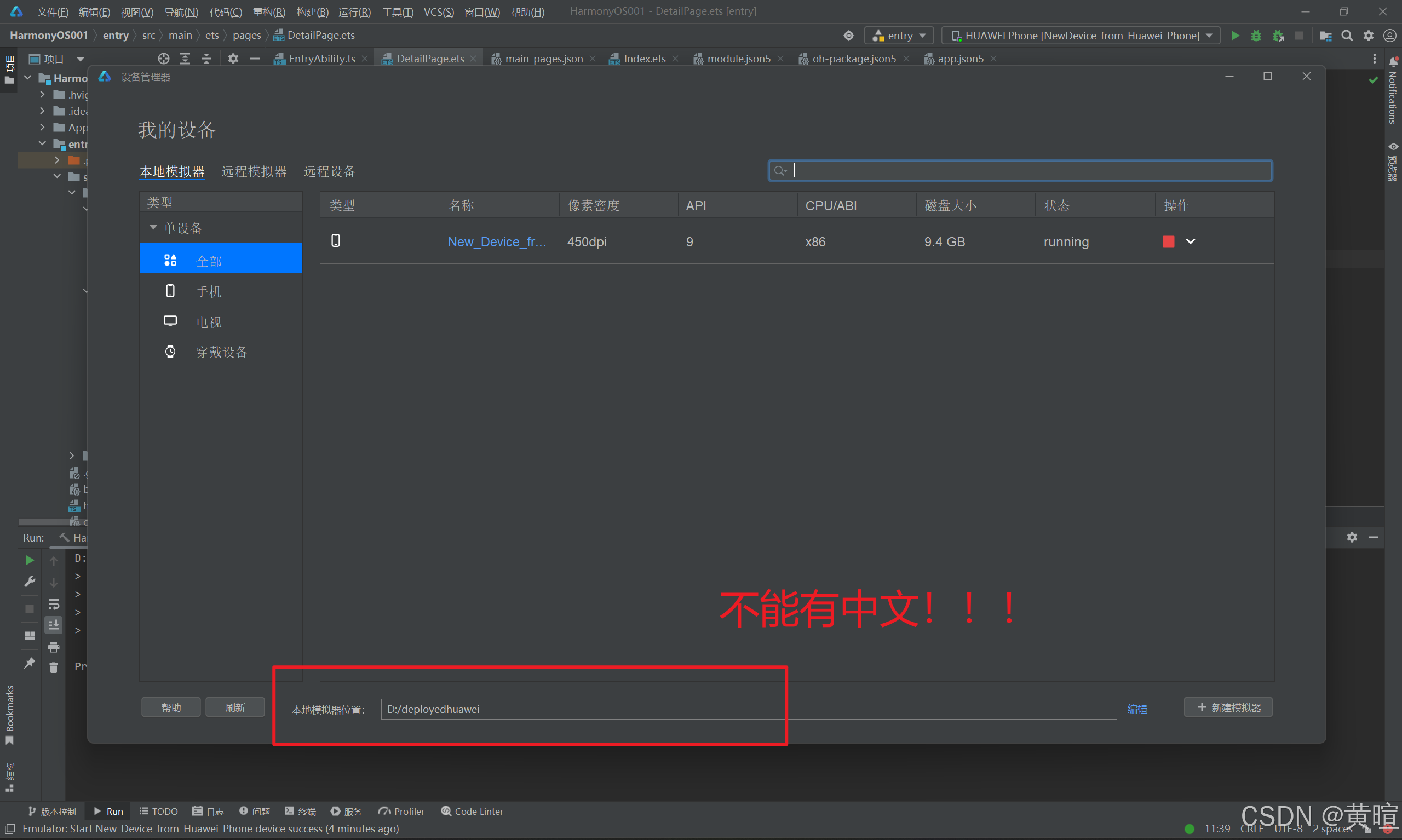
Task: Open Run panel settings gear on right
Action: pos(1352,537)
